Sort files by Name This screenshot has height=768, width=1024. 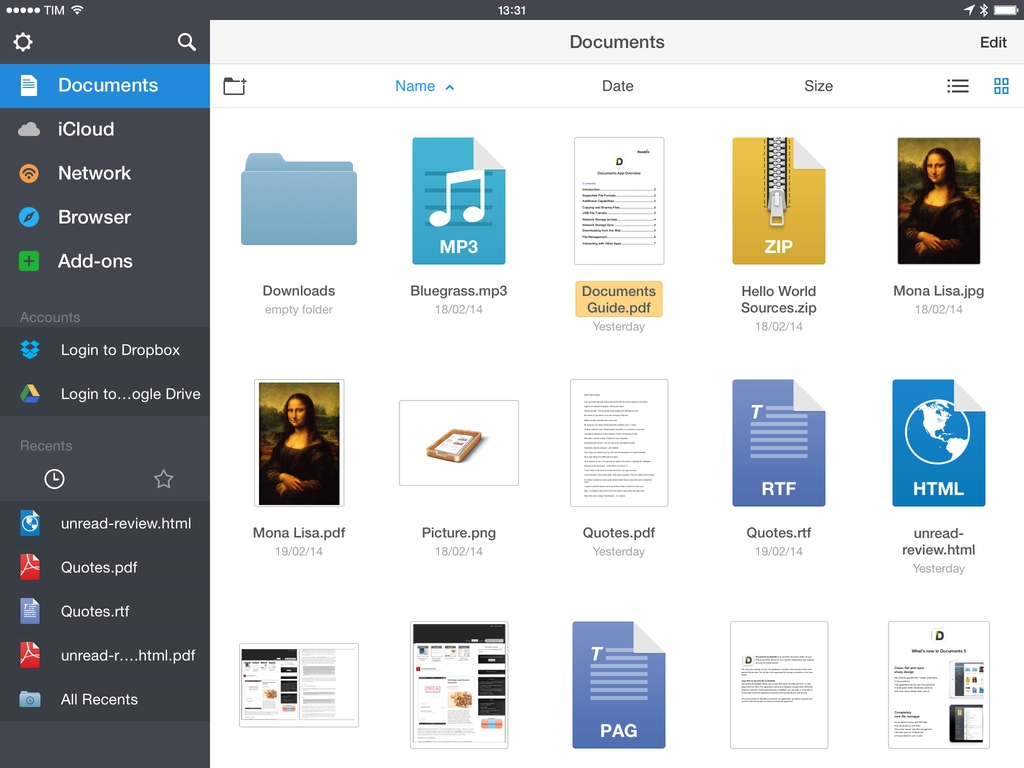(x=424, y=86)
